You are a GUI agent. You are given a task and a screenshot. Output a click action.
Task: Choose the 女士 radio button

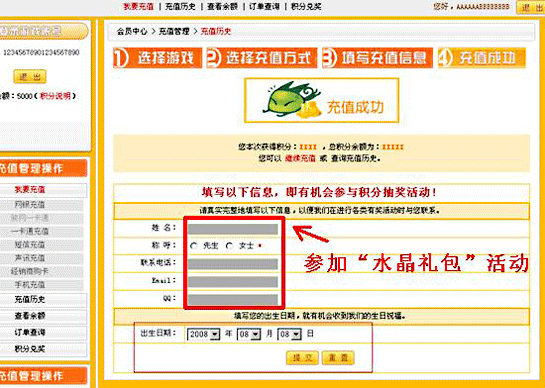coord(229,246)
